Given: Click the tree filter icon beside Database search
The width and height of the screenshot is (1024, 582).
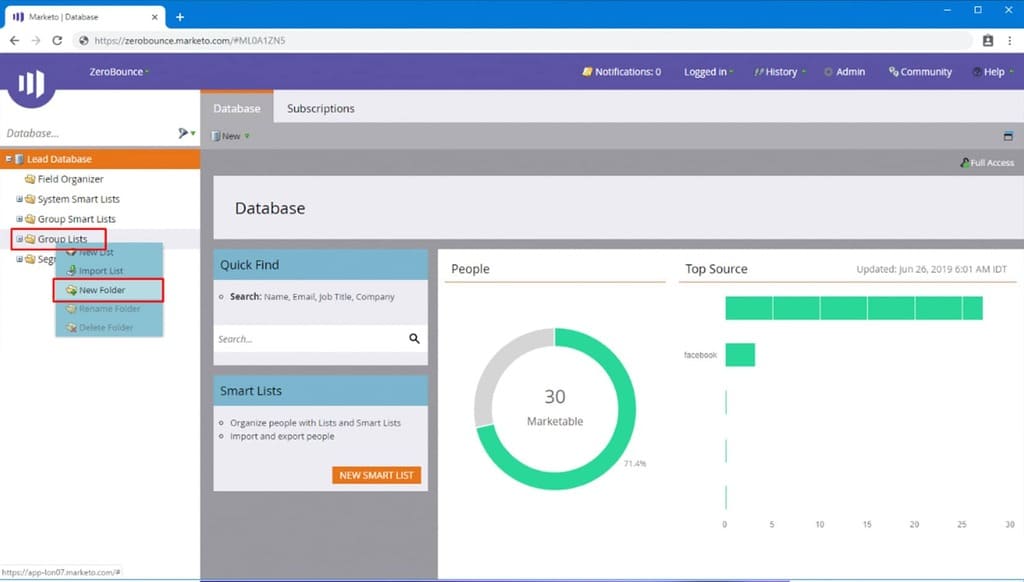Looking at the screenshot, I should coord(186,133).
